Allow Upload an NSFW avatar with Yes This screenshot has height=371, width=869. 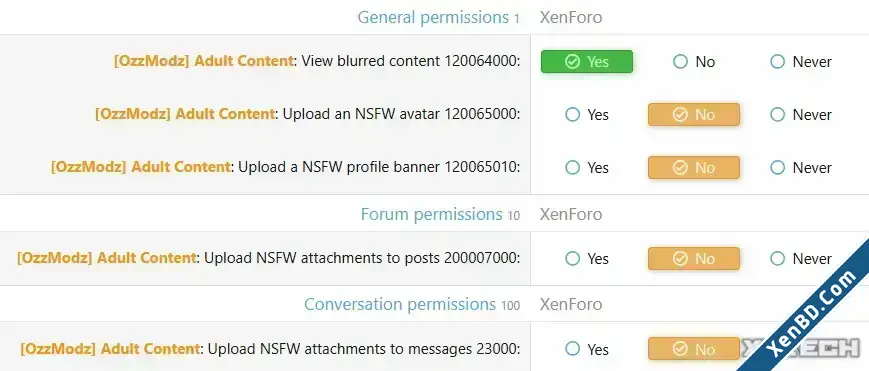tap(586, 115)
